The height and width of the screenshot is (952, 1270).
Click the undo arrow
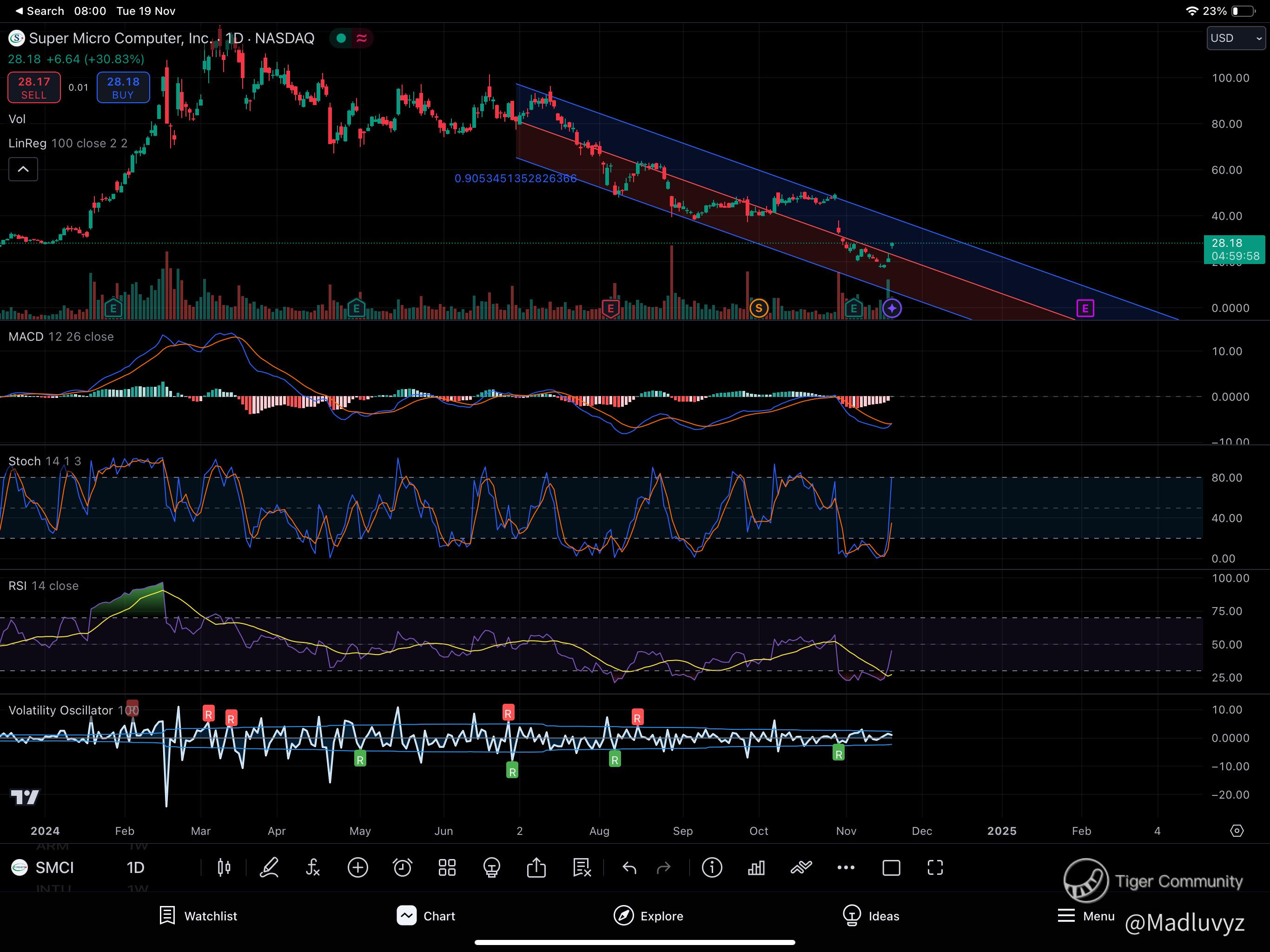click(629, 867)
